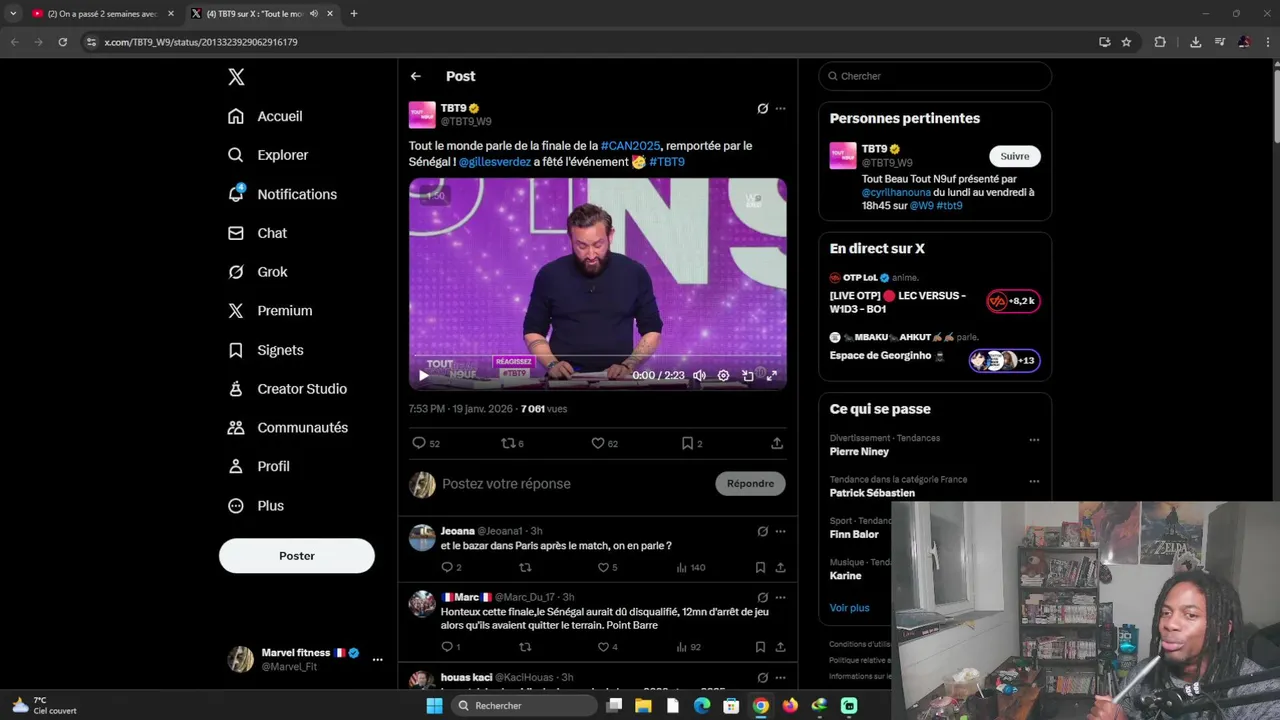Open Profil page

(x=258, y=466)
